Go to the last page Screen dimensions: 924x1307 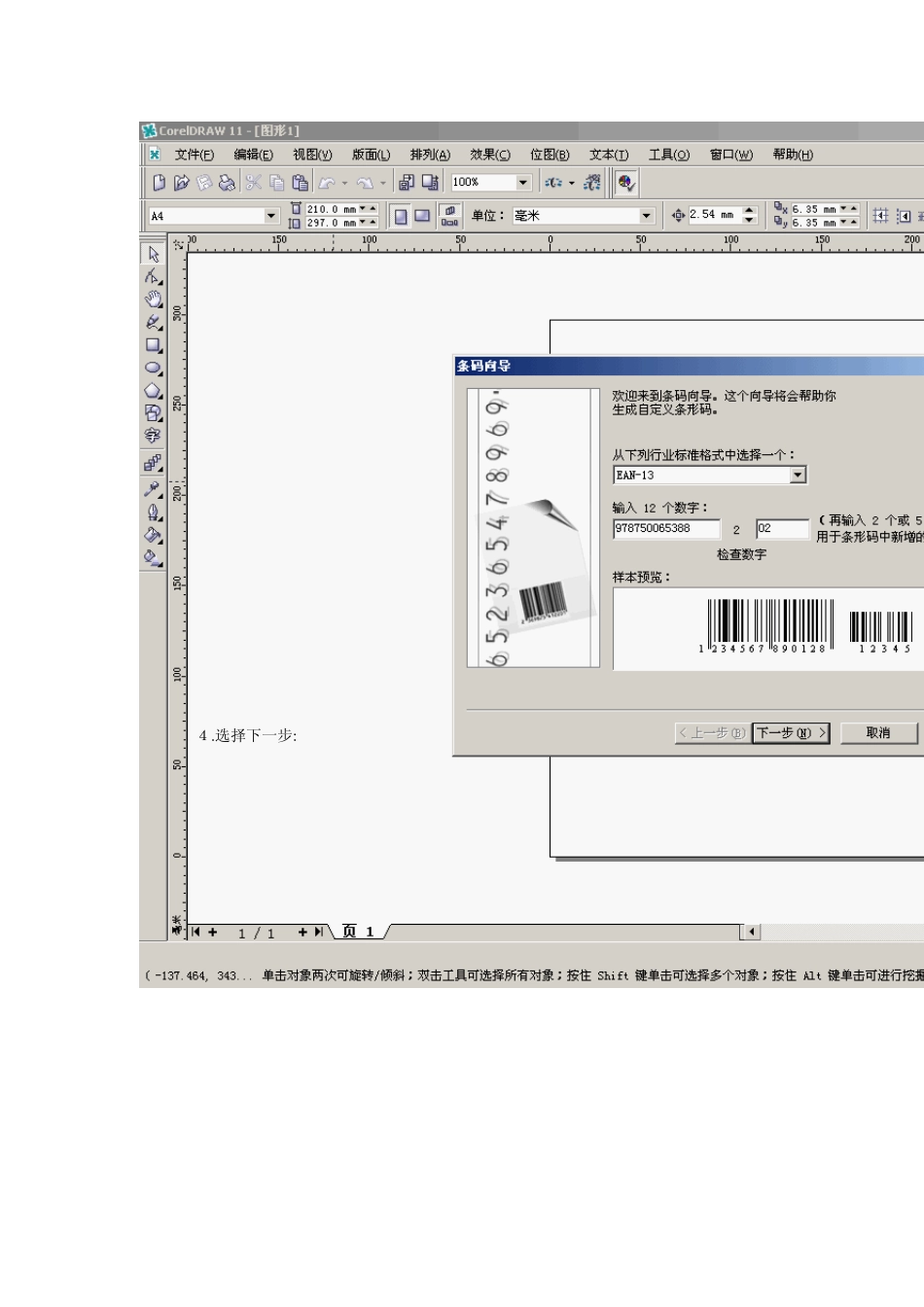point(318,933)
